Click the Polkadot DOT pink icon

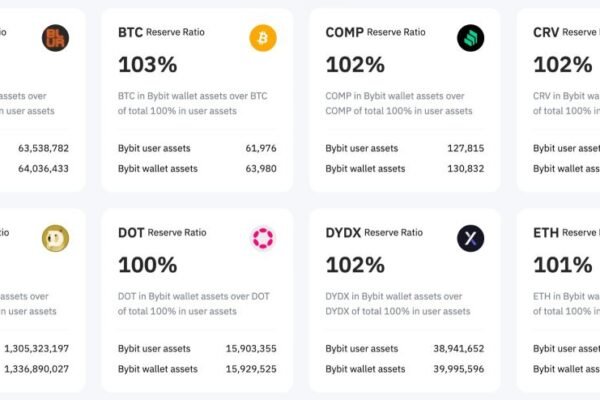pyautogui.click(x=263, y=239)
